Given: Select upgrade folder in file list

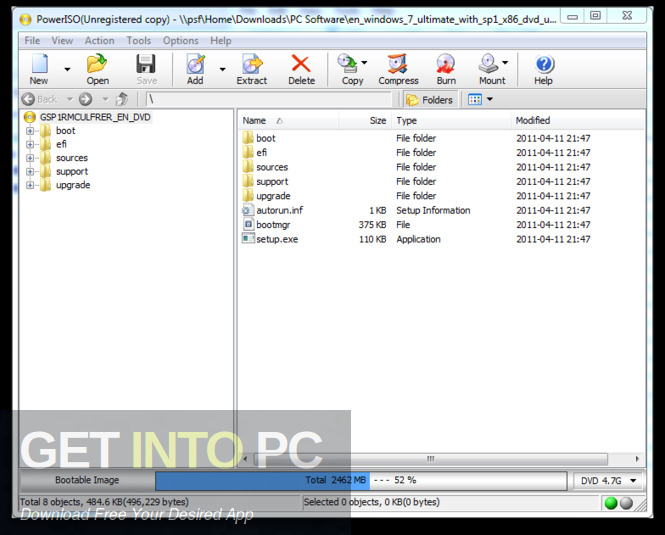Looking at the screenshot, I should tap(273, 196).
